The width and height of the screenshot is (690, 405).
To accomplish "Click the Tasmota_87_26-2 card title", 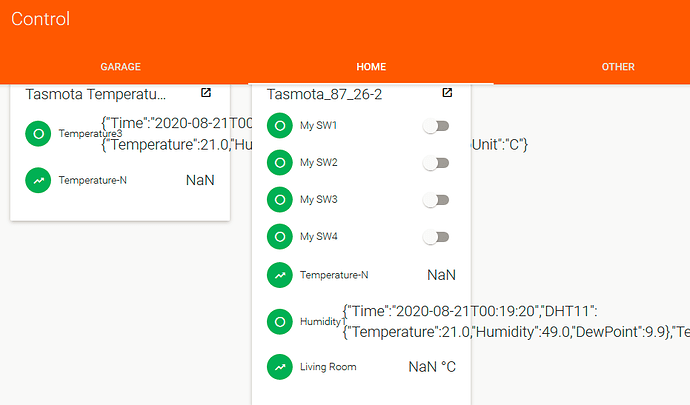I will pos(324,94).
